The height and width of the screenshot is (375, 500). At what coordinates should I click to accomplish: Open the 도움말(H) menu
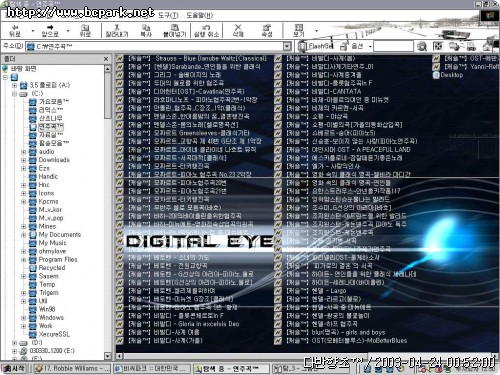[x=199, y=15]
